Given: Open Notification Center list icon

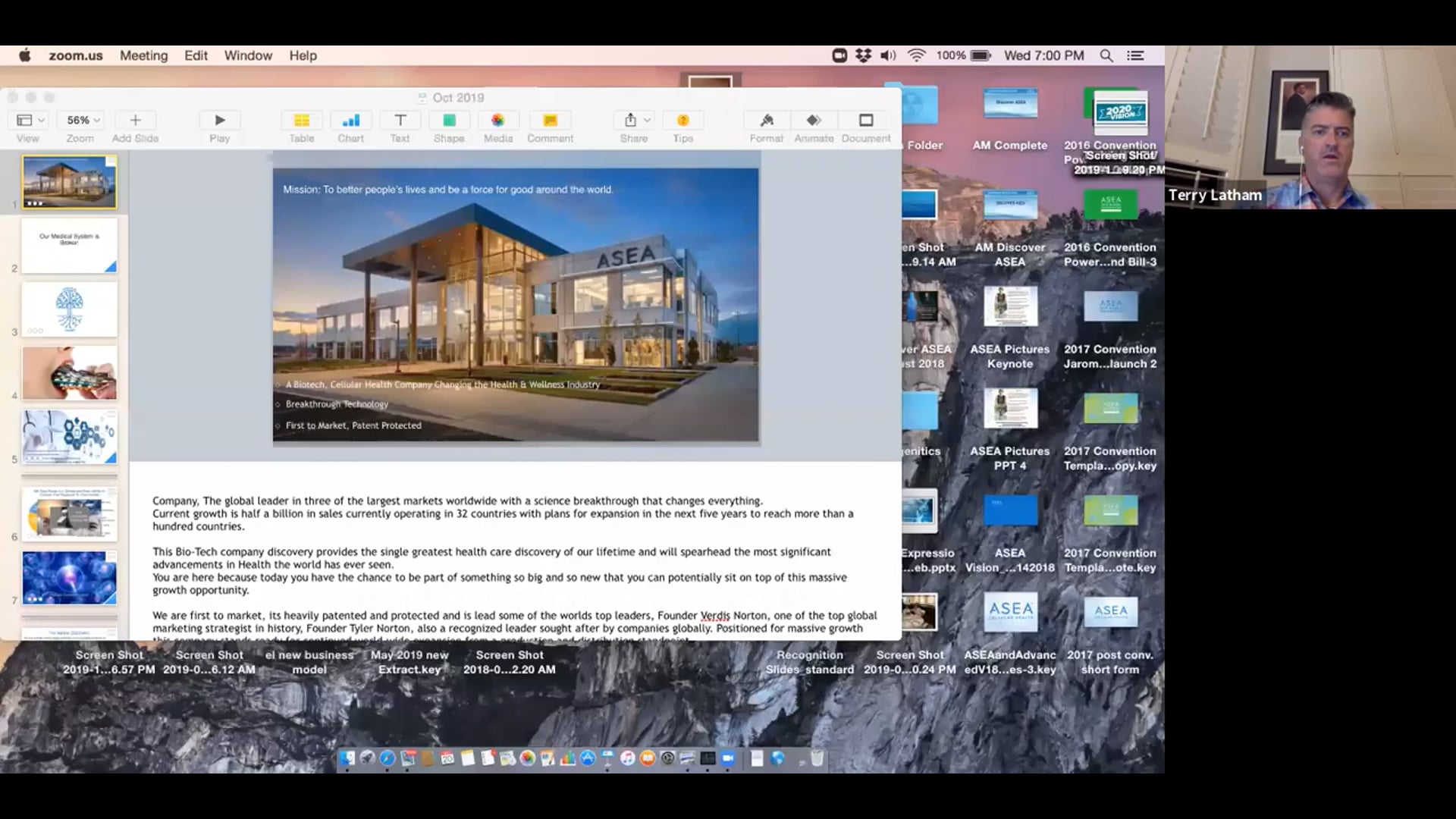Looking at the screenshot, I should [1135, 55].
